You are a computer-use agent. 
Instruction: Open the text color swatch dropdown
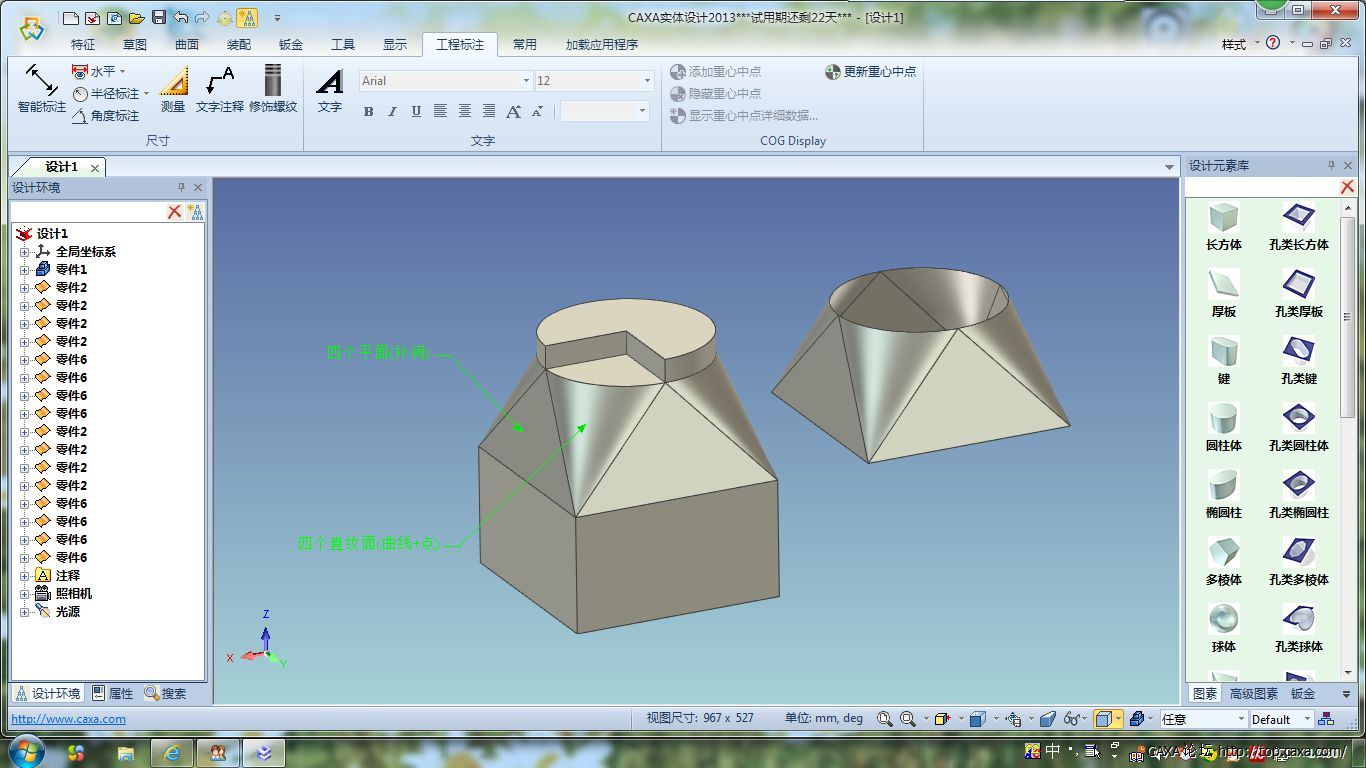click(x=642, y=111)
